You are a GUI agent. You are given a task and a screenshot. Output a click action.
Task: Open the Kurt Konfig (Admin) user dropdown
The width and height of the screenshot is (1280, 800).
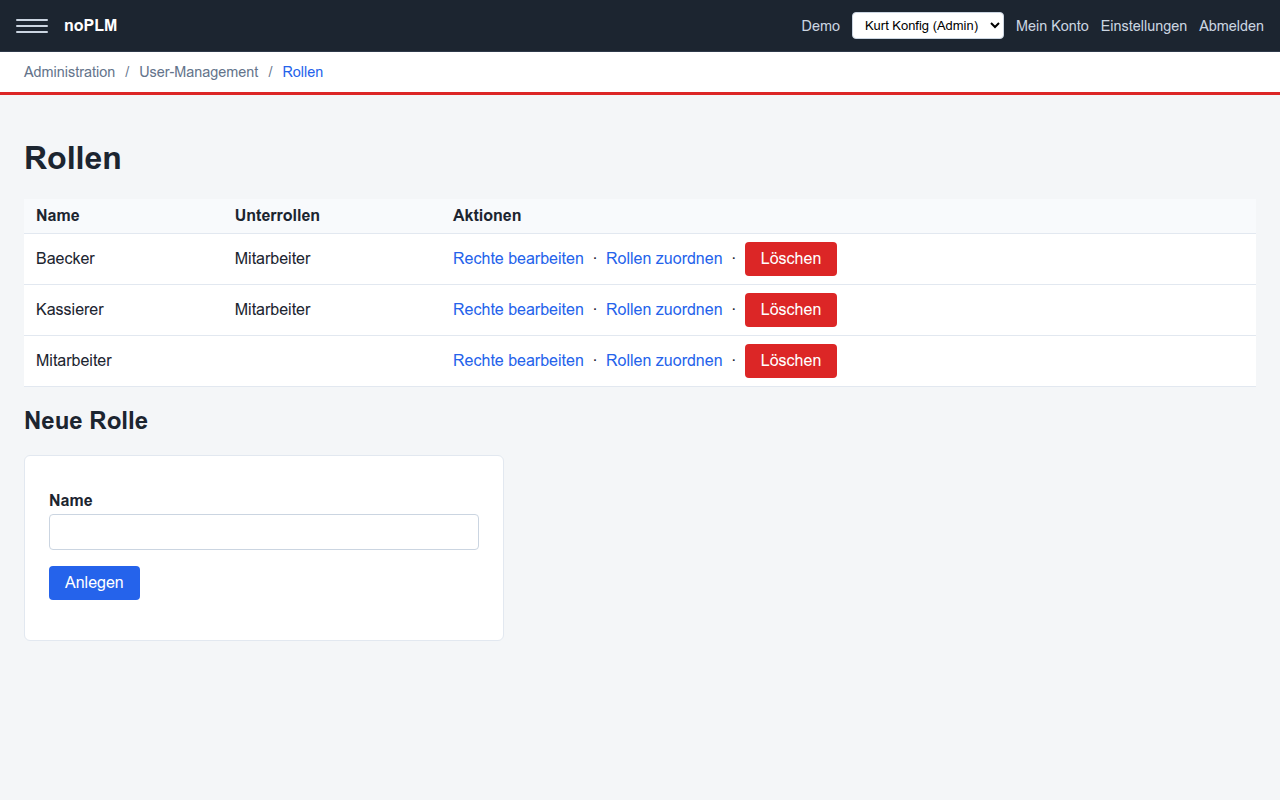pos(927,26)
